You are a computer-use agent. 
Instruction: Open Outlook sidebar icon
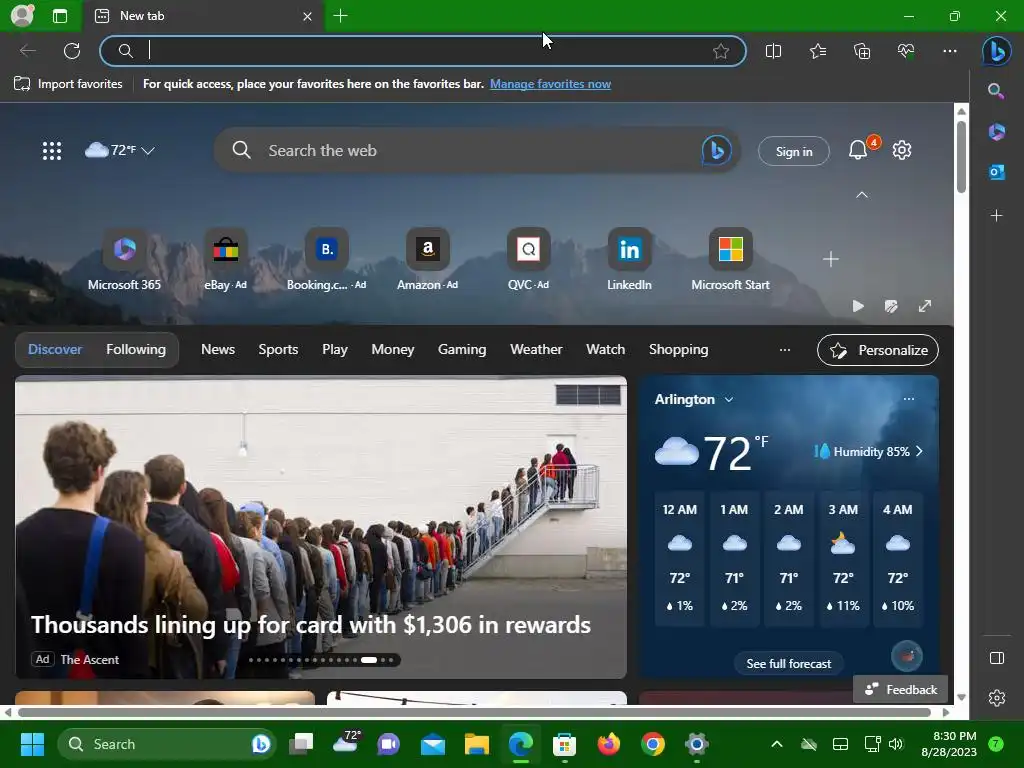pos(997,172)
